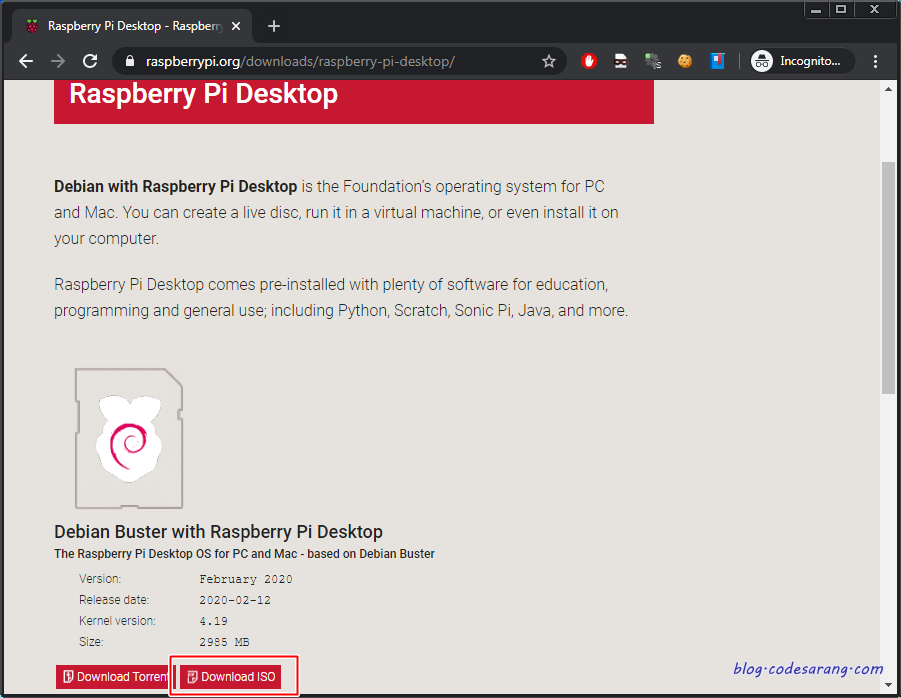Image resolution: width=901 pixels, height=698 pixels.
Task: Click the Download ISO button
Action: click(230, 677)
